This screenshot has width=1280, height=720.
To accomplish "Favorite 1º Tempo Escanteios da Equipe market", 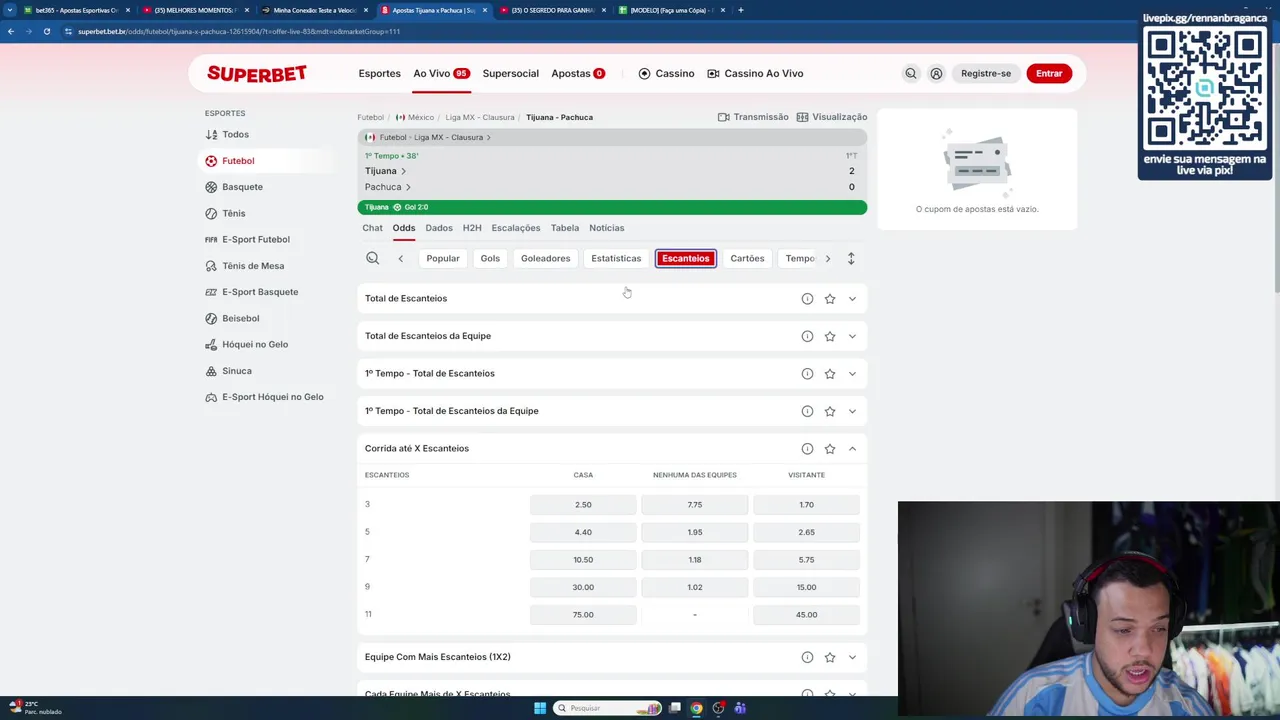I will [830, 411].
